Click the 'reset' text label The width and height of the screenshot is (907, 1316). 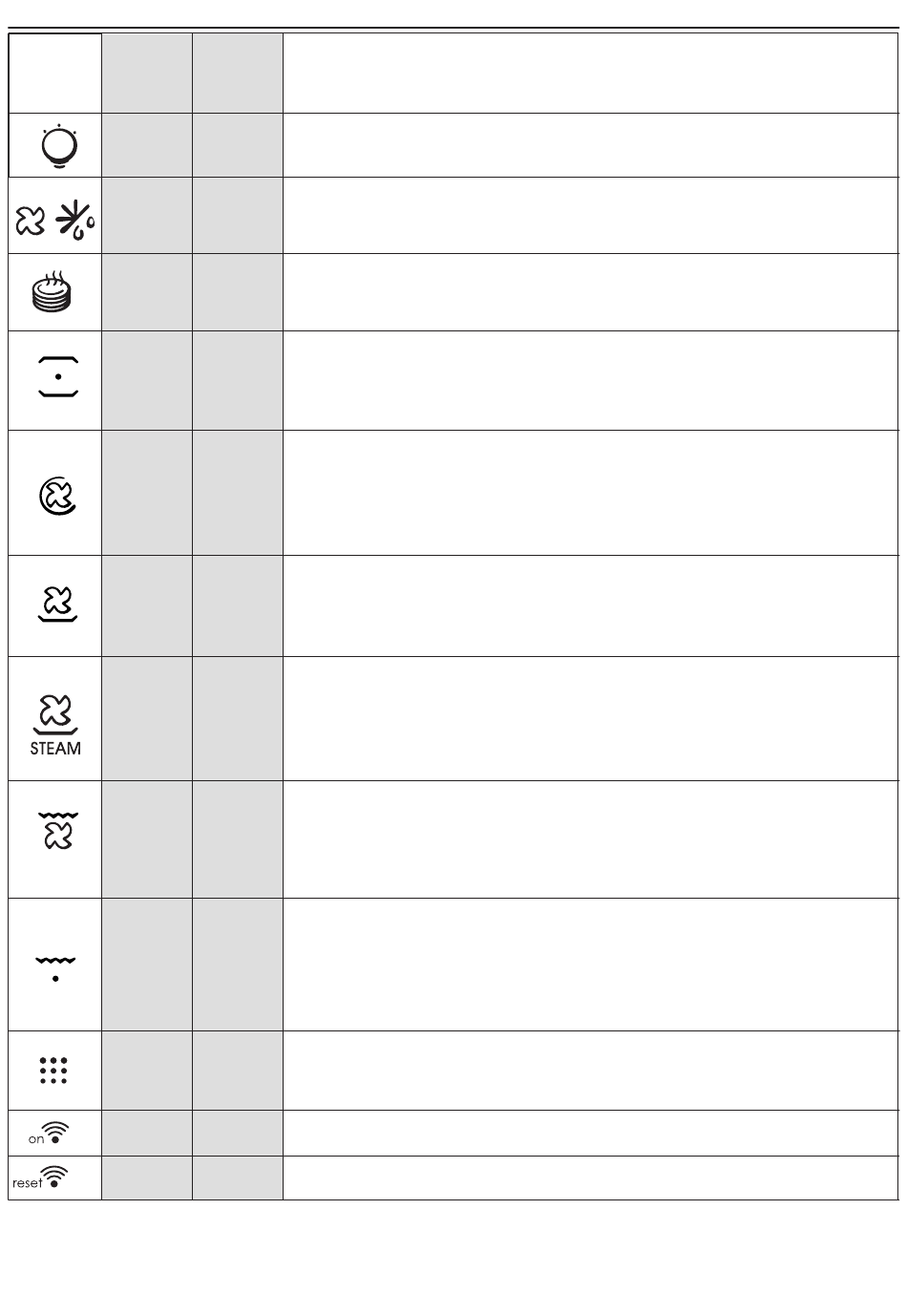(28, 1183)
